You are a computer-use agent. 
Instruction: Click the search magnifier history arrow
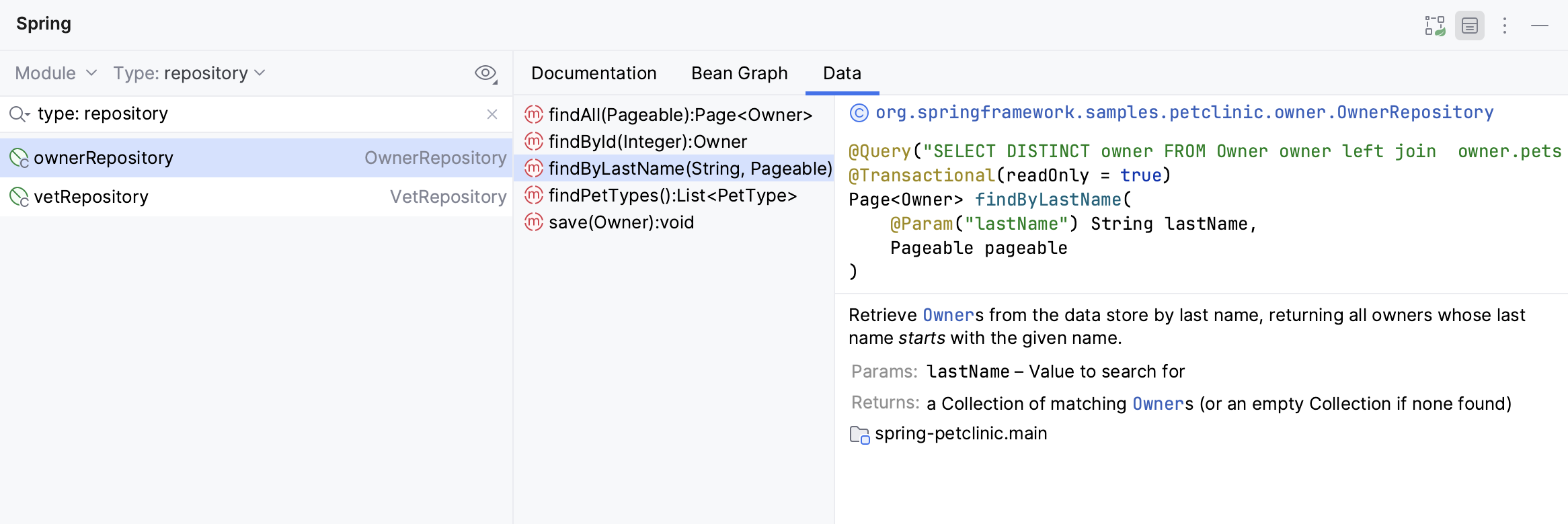19,114
